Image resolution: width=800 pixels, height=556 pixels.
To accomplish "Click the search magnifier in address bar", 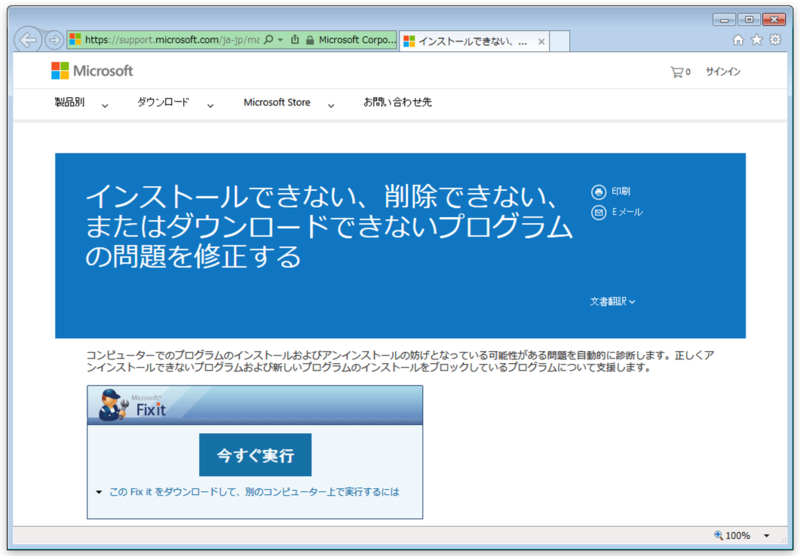I will pos(268,40).
